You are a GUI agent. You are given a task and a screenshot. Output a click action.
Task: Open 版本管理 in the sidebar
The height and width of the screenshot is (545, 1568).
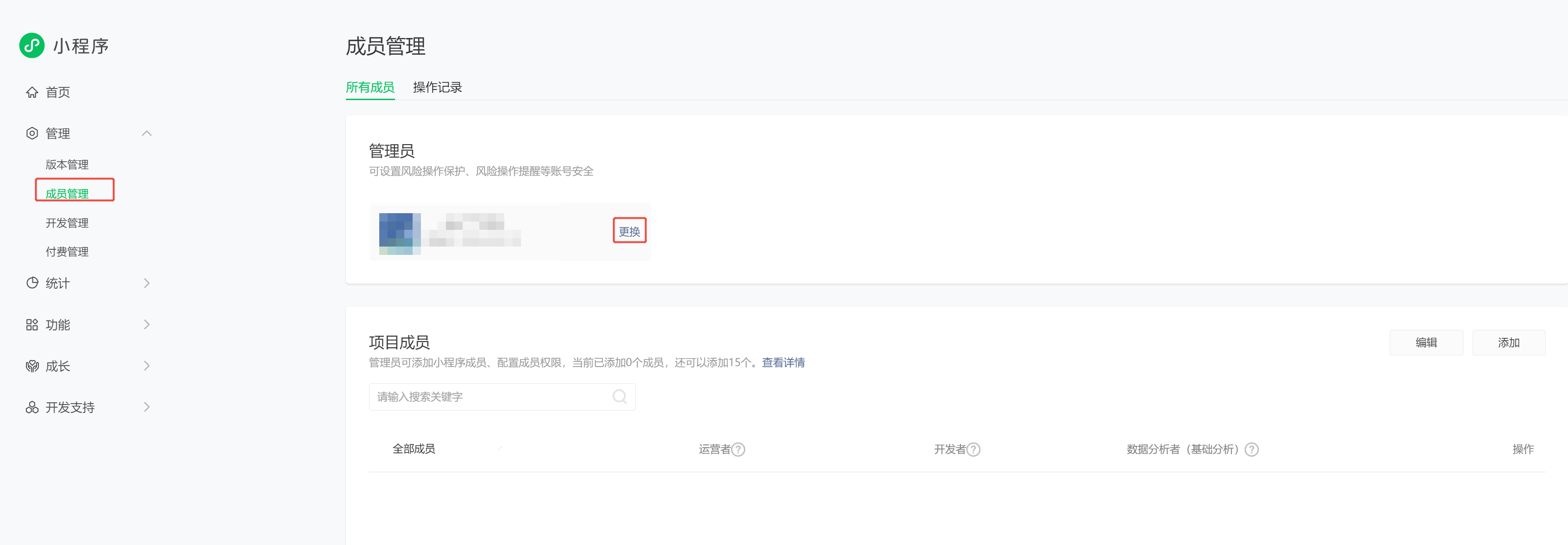coord(67,165)
